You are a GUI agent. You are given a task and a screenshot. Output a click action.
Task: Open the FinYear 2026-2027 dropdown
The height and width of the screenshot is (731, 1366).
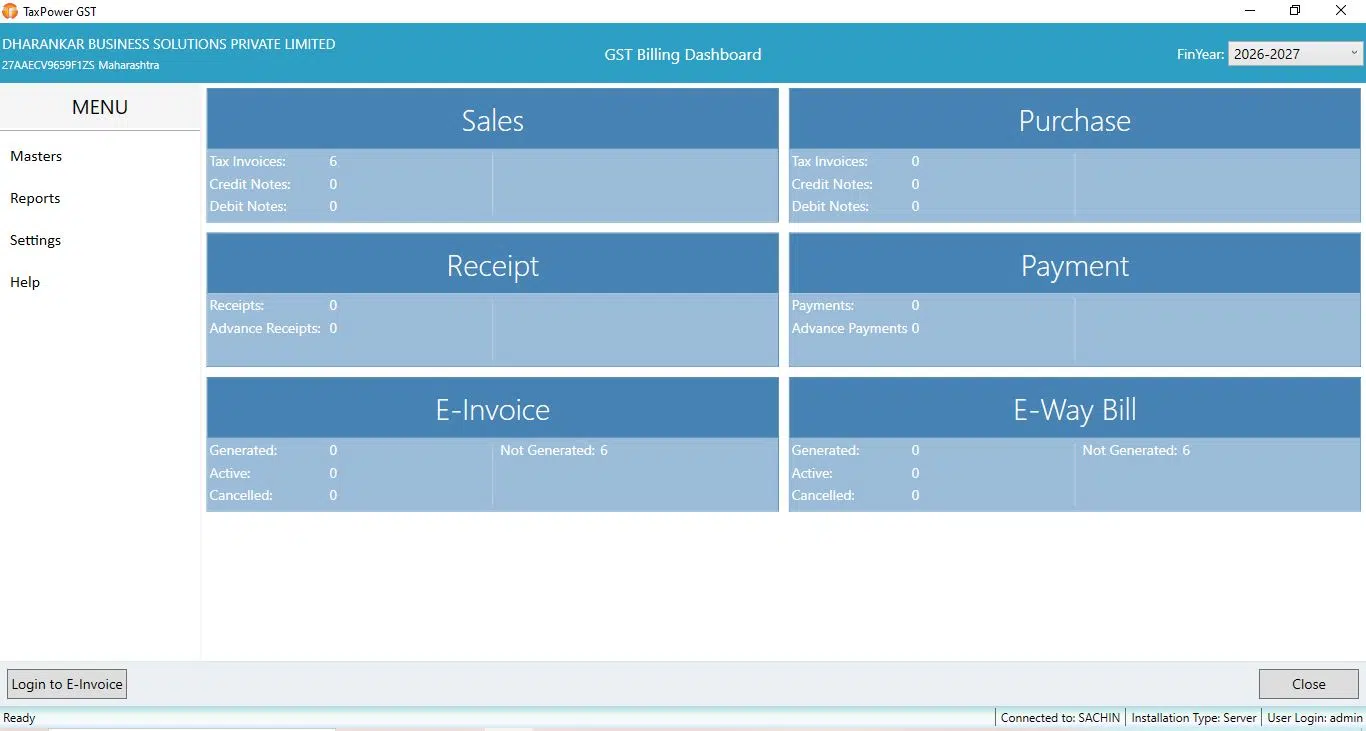tap(1295, 54)
